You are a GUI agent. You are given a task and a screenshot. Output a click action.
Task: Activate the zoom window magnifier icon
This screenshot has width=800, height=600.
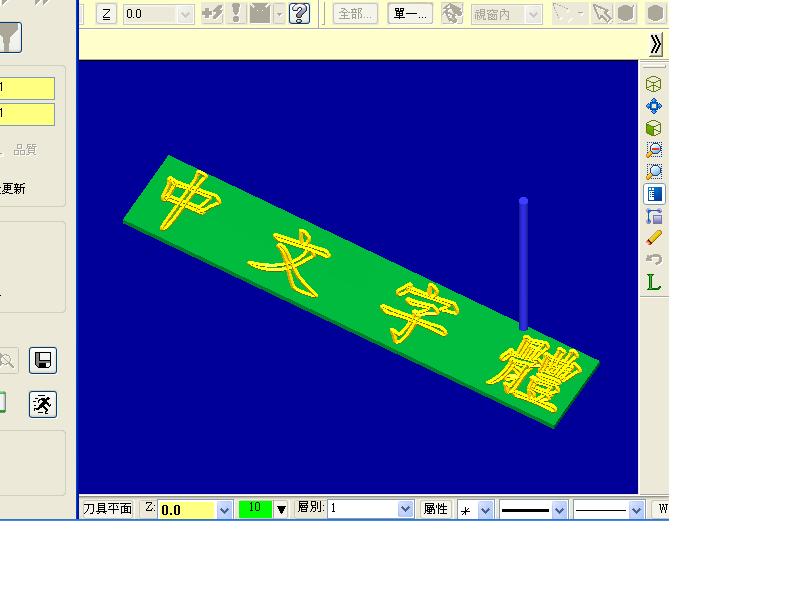pos(654,172)
